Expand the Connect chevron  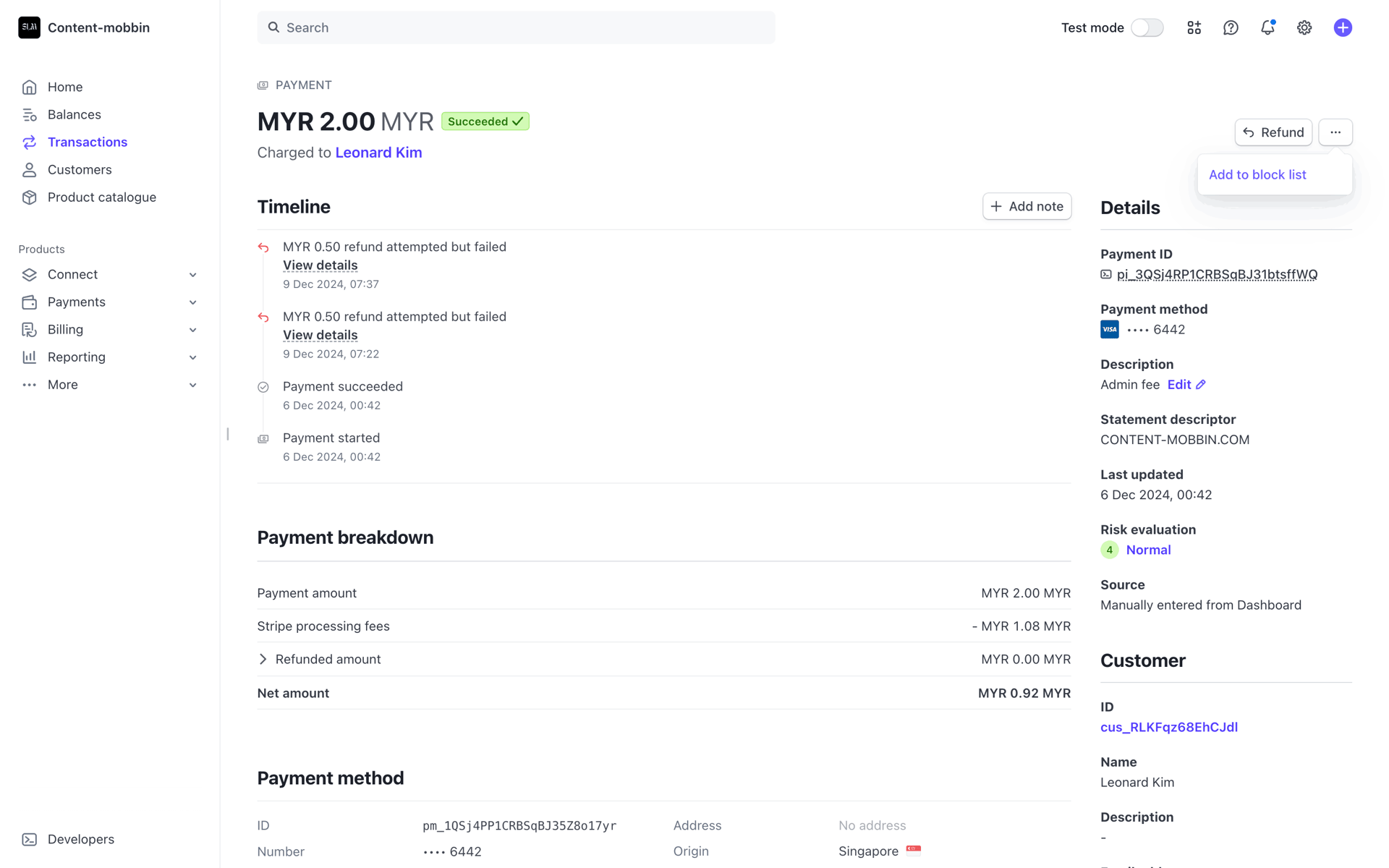pyautogui.click(x=192, y=275)
